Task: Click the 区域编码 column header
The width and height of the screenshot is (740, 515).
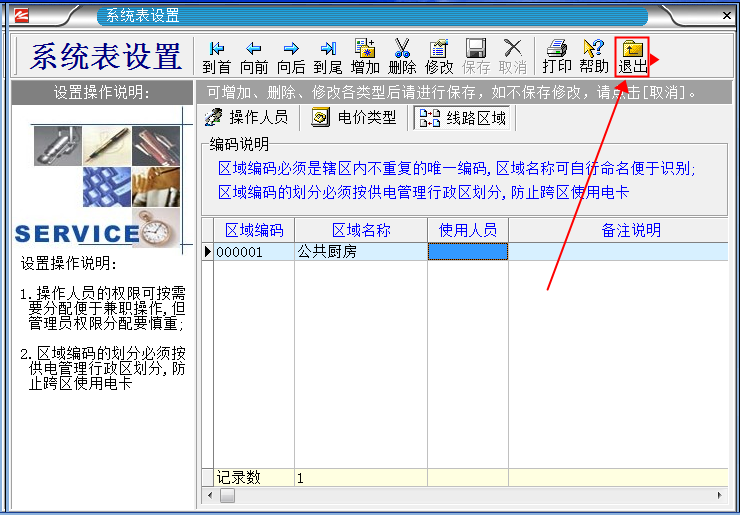Action: [254, 230]
